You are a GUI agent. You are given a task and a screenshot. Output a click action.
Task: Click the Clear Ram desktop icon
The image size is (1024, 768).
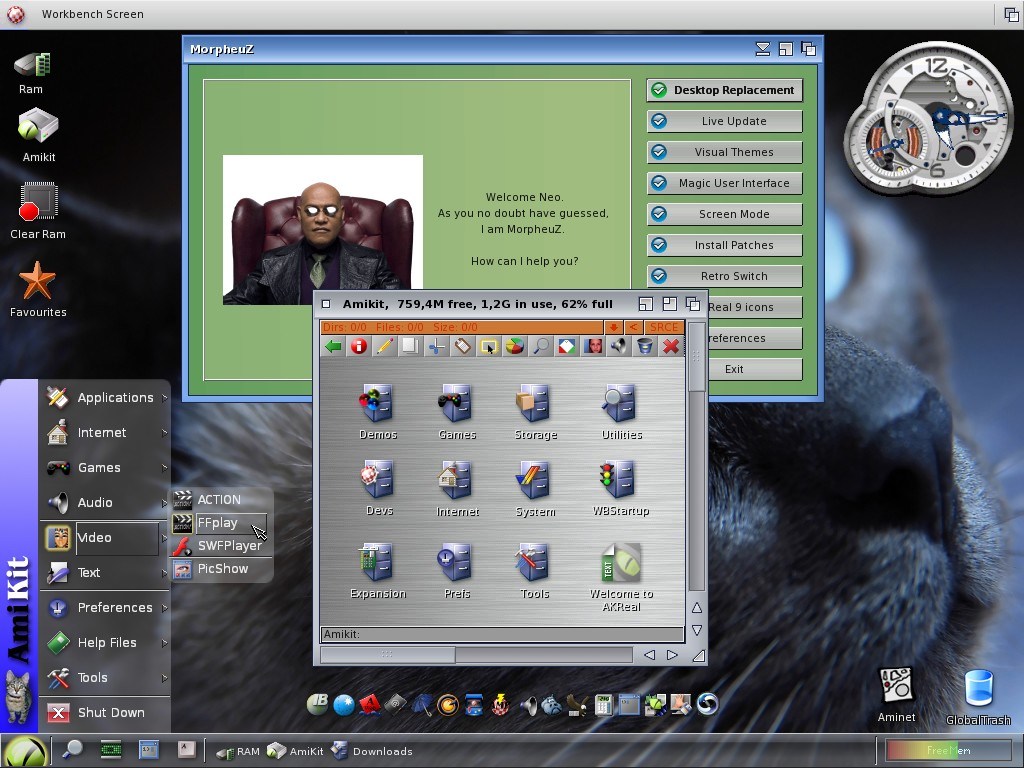pyautogui.click(x=38, y=210)
